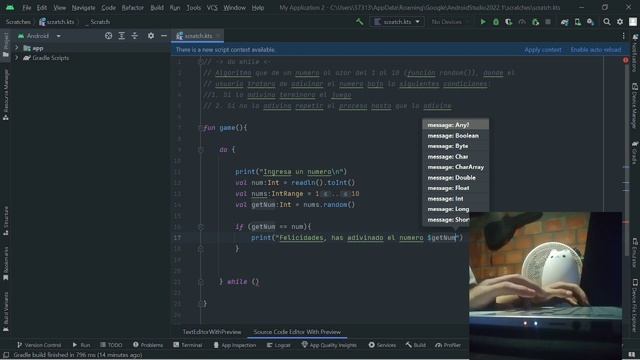Open editor tabs three-dot menu
This screenshot has width=640, height=360.
[623, 36]
